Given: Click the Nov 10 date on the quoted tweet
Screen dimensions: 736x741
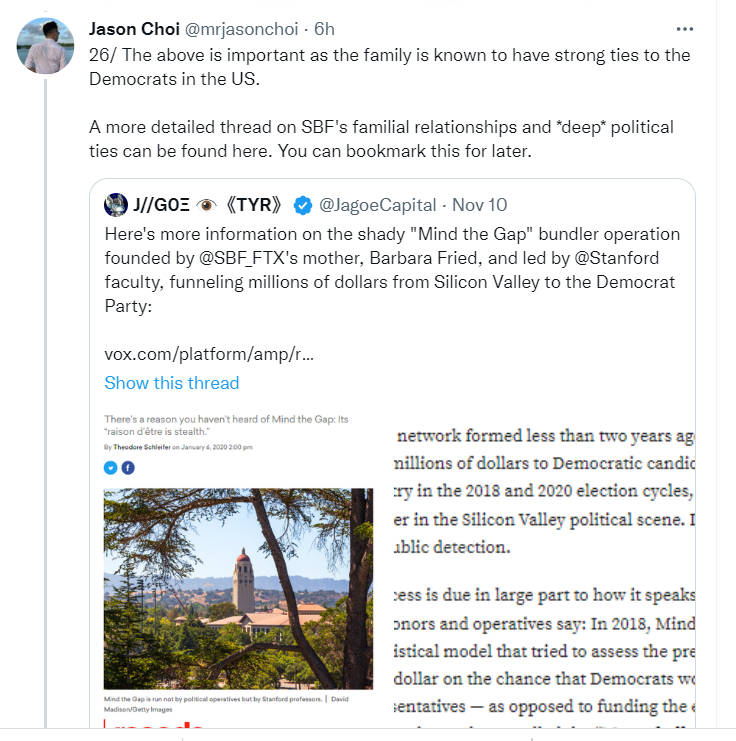Looking at the screenshot, I should tap(480, 205).
